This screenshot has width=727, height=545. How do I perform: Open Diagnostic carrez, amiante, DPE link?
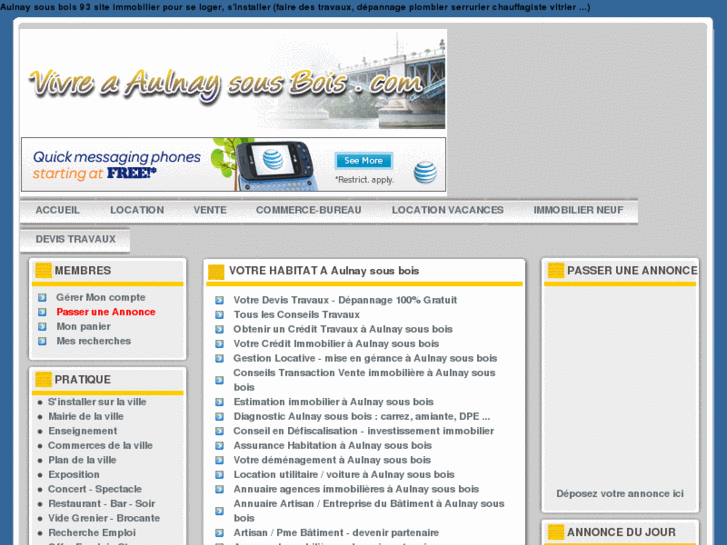pos(362,417)
